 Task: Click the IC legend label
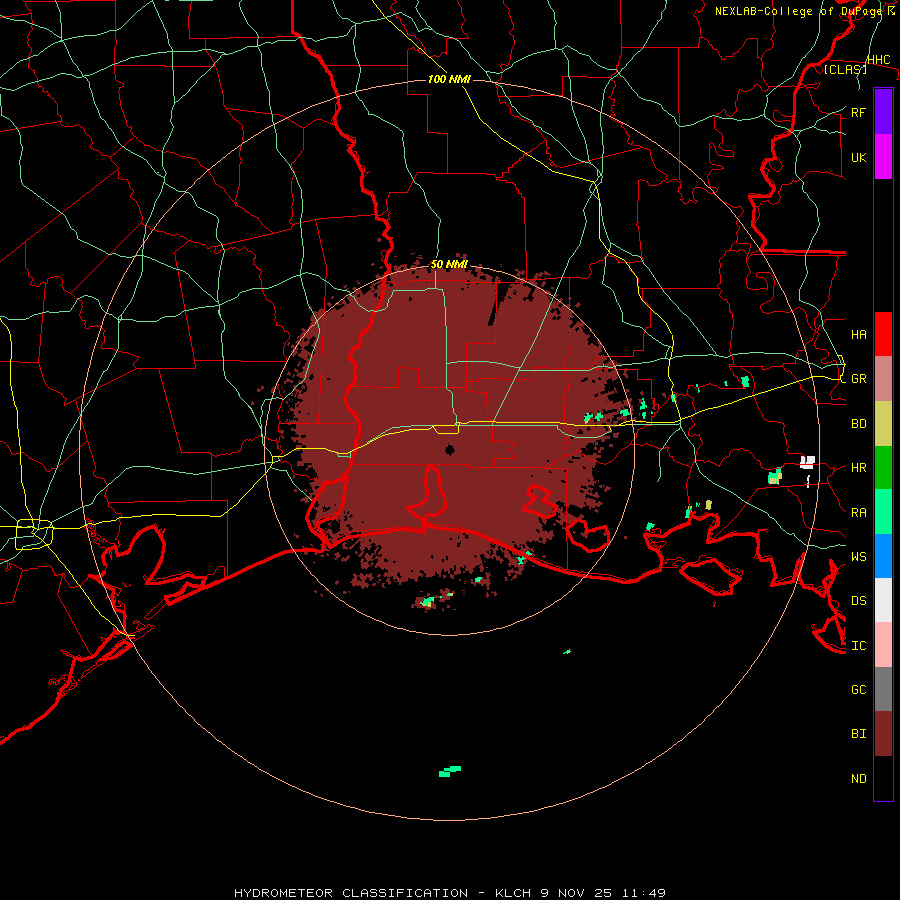[858, 646]
